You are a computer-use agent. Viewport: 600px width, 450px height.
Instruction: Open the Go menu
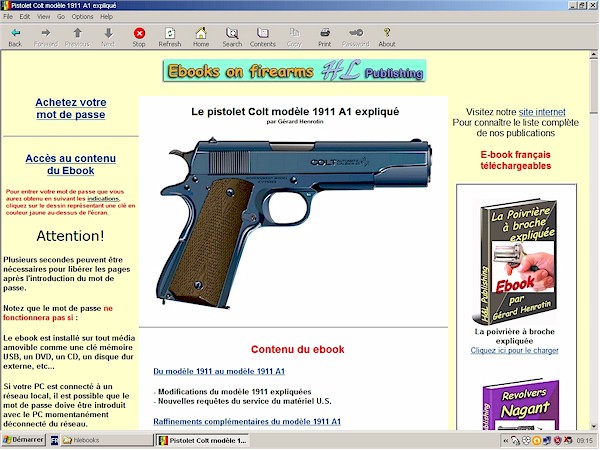click(61, 17)
